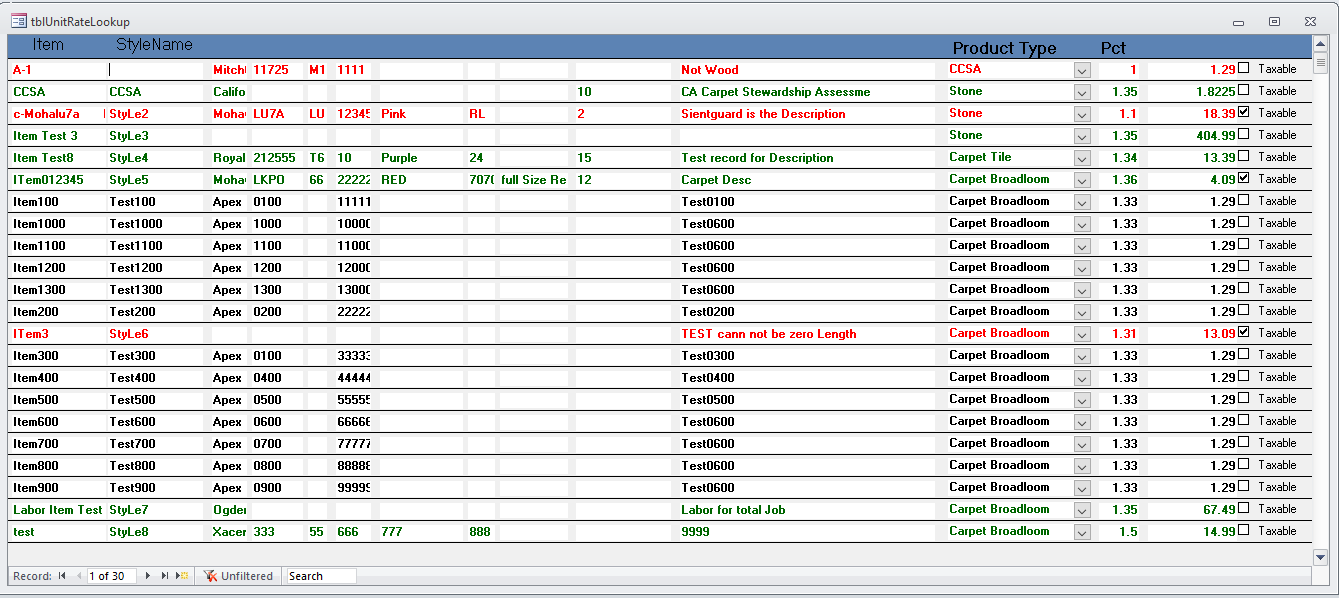The image size is (1339, 598).
Task: Open product type dropdown on test row
Action: [1082, 532]
